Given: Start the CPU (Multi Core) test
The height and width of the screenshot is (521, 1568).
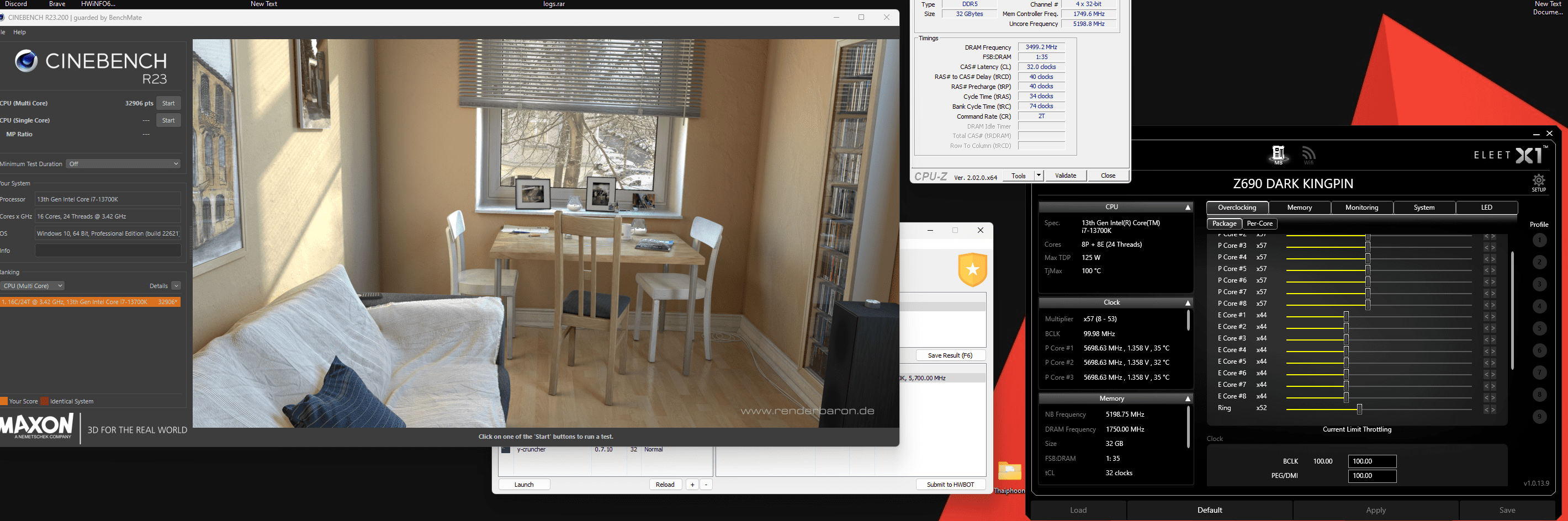Looking at the screenshot, I should pos(168,103).
